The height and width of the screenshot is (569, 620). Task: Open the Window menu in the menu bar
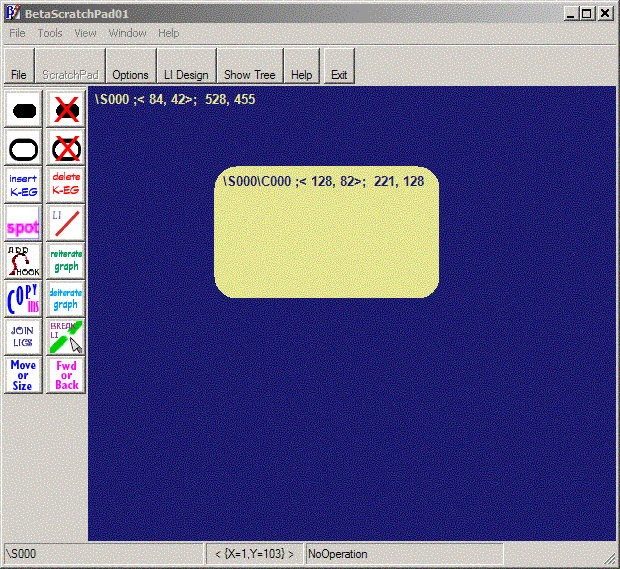tap(127, 33)
